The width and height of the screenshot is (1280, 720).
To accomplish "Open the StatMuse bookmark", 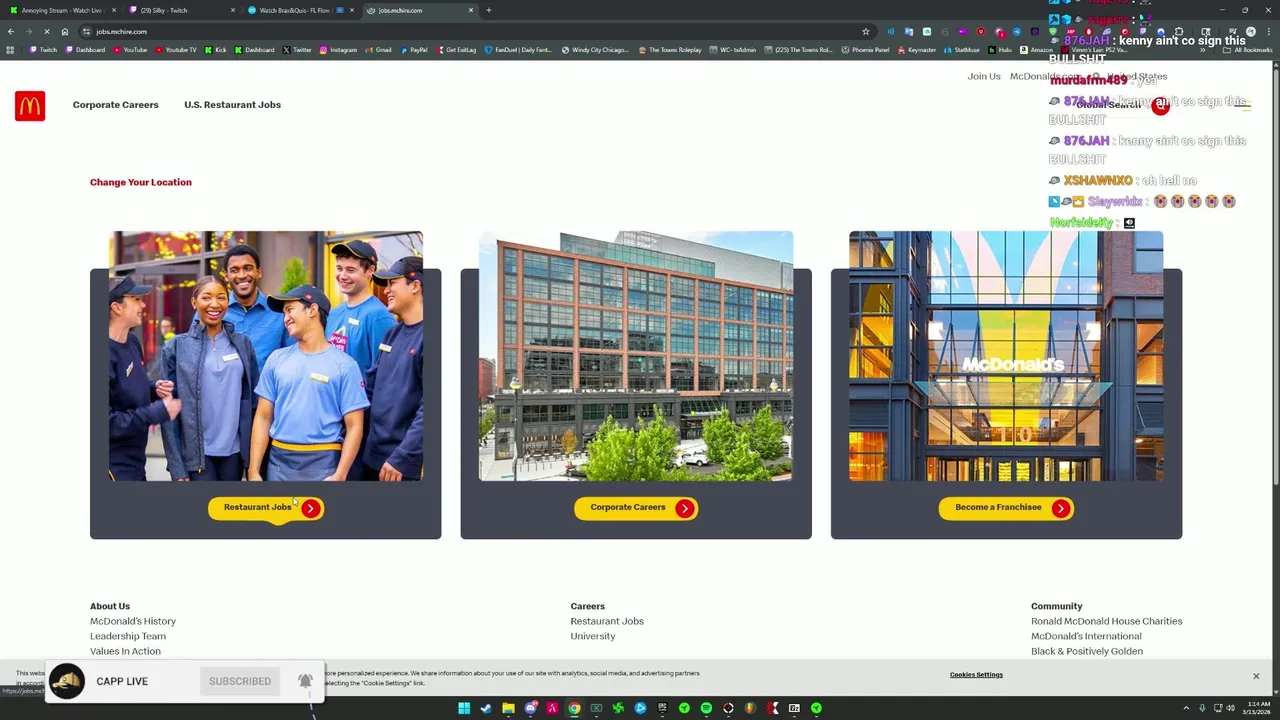I will click(962, 50).
